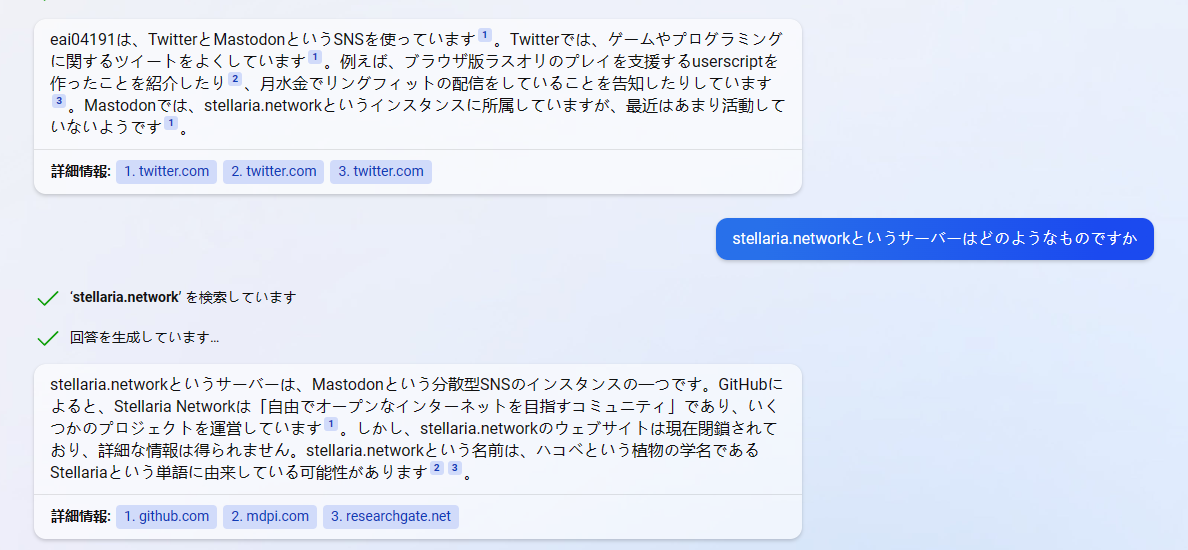The width and height of the screenshot is (1188, 550).
Task: Click citation 1 after SNSを使っています
Action: 485,35
